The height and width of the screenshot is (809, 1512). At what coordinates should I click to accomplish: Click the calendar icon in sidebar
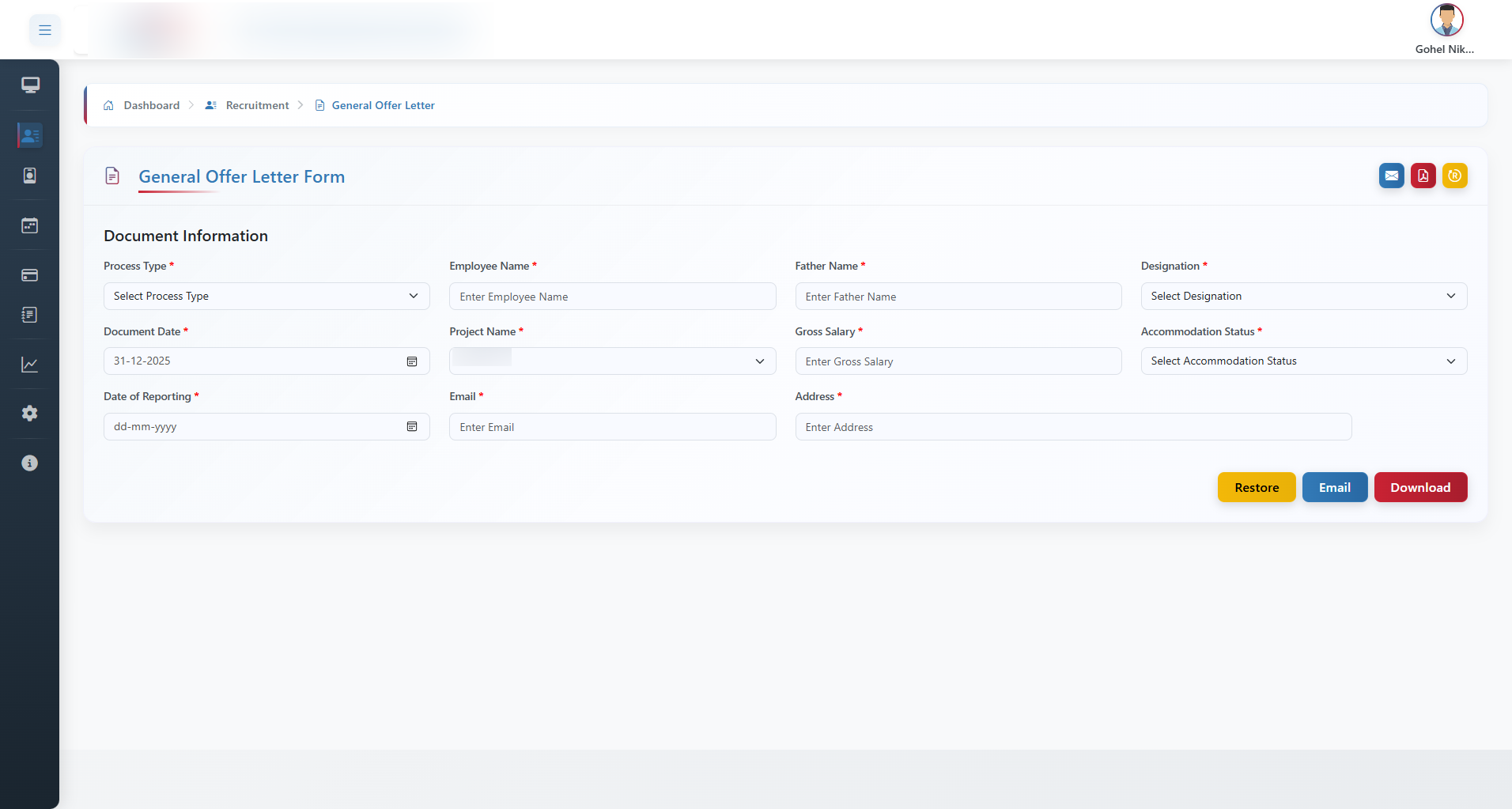(30, 226)
